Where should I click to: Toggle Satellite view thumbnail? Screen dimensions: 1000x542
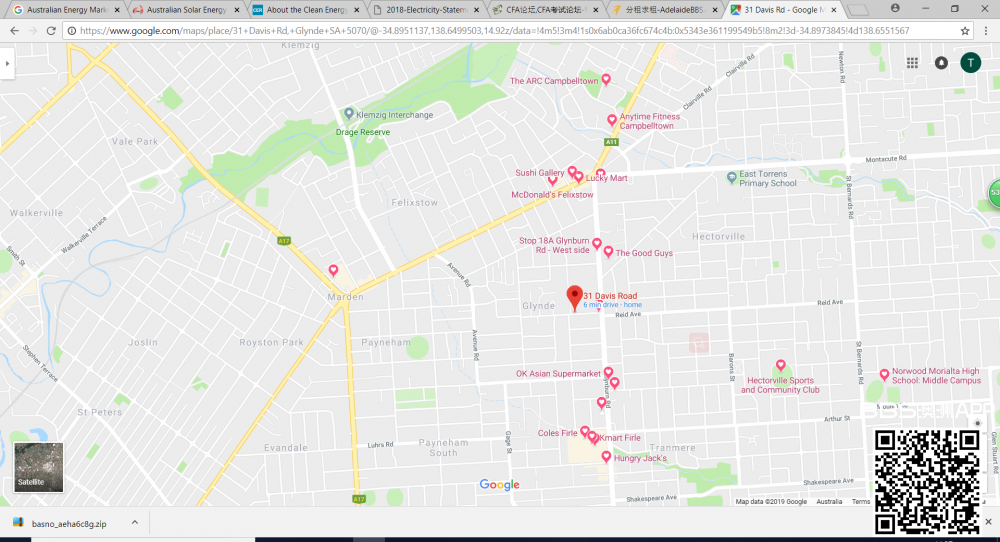(x=38, y=467)
